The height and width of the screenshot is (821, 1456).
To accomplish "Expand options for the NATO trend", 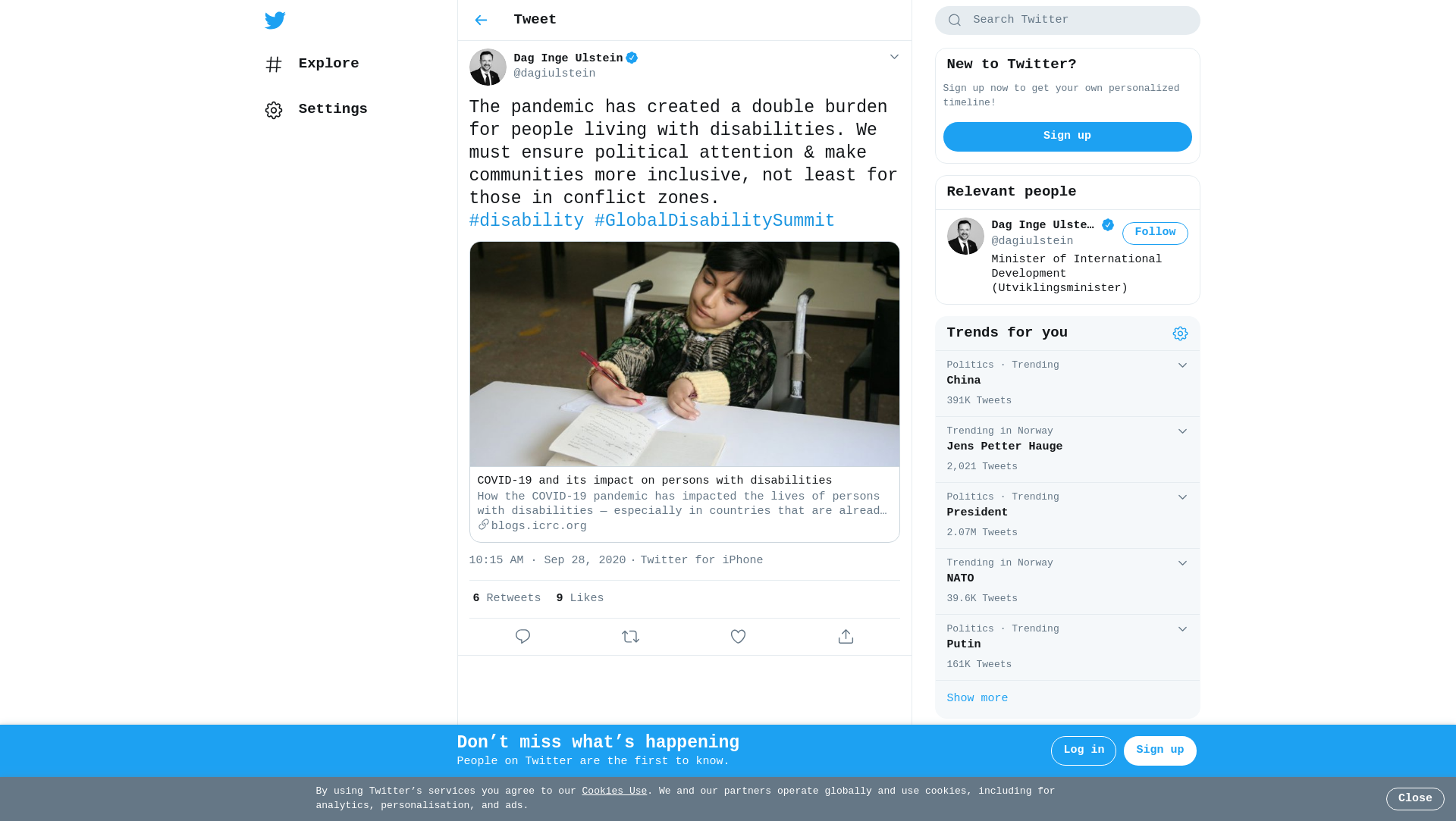I will pos(1182,563).
